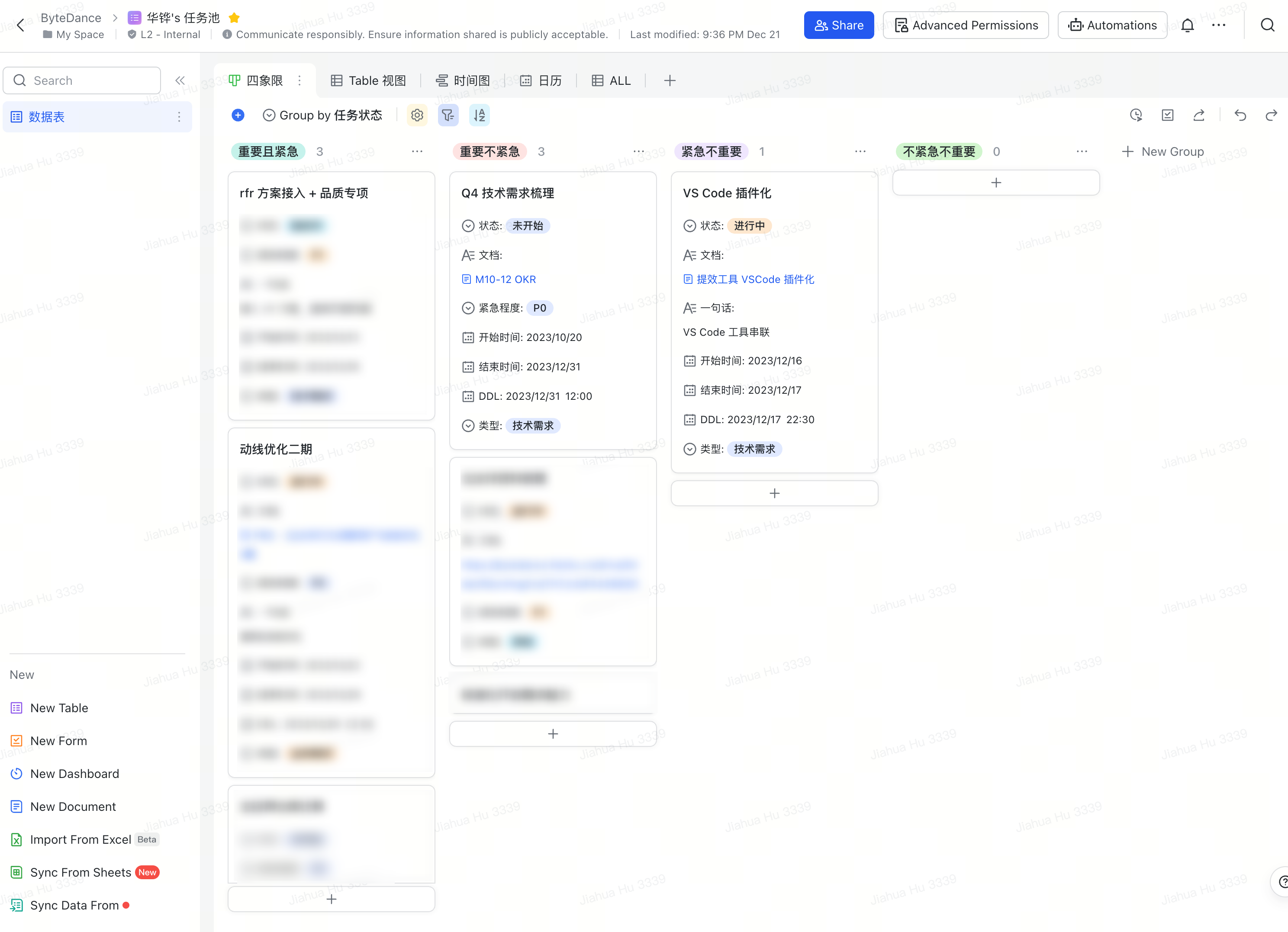Click the blue add record plus icon
This screenshot has height=932, width=1288.
(238, 115)
